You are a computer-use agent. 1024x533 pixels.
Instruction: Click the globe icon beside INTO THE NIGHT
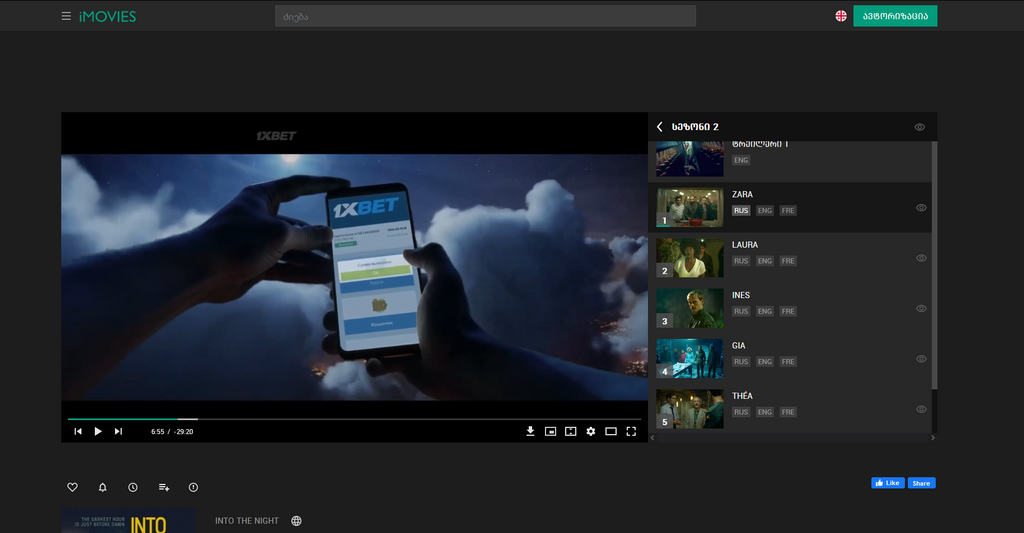(296, 521)
